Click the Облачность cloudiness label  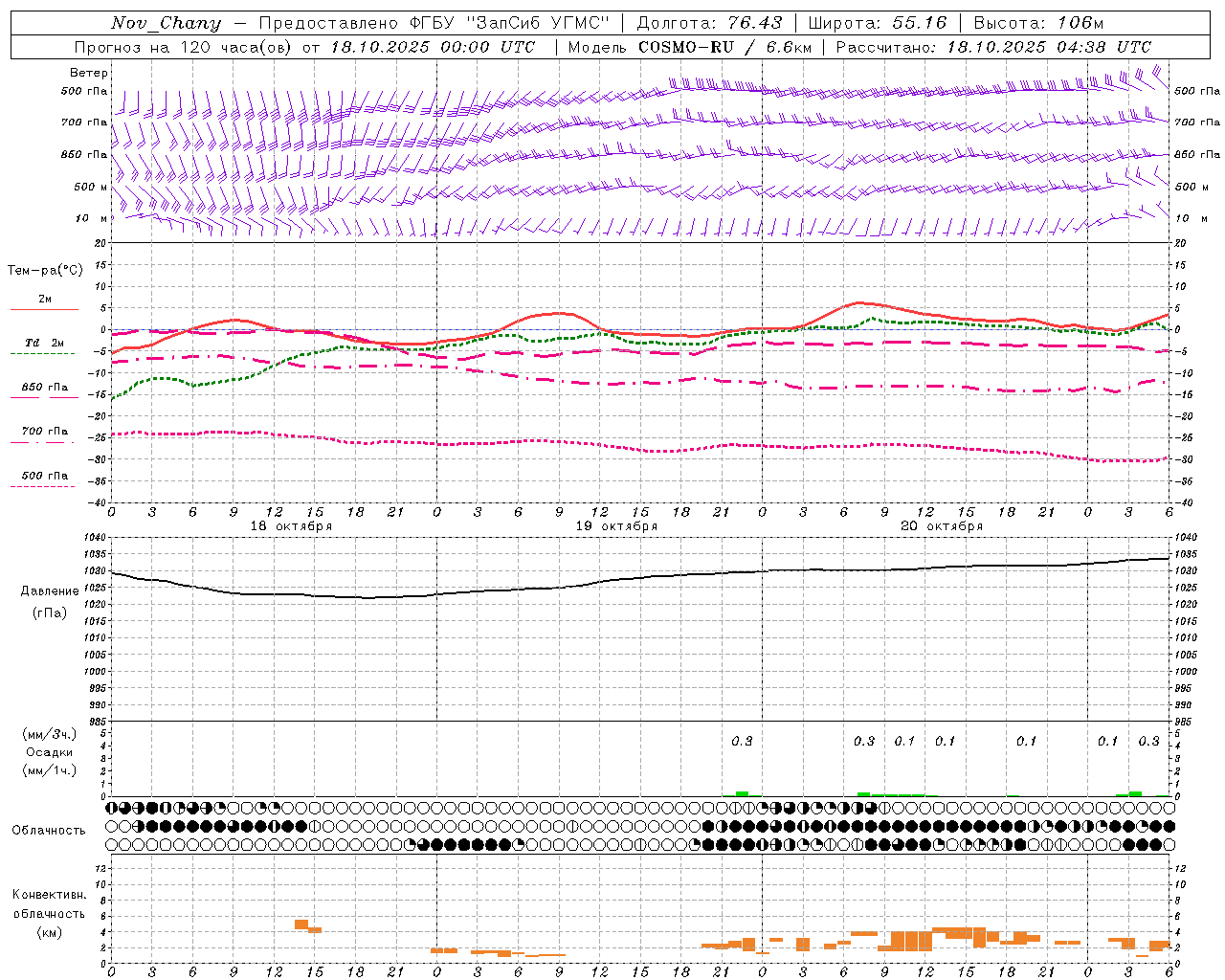click(49, 830)
